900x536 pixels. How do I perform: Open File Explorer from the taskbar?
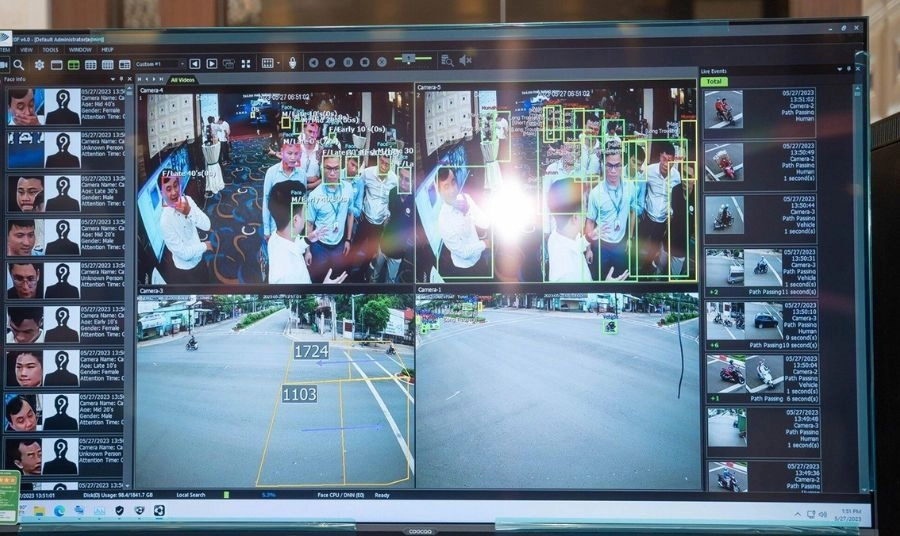[39, 511]
